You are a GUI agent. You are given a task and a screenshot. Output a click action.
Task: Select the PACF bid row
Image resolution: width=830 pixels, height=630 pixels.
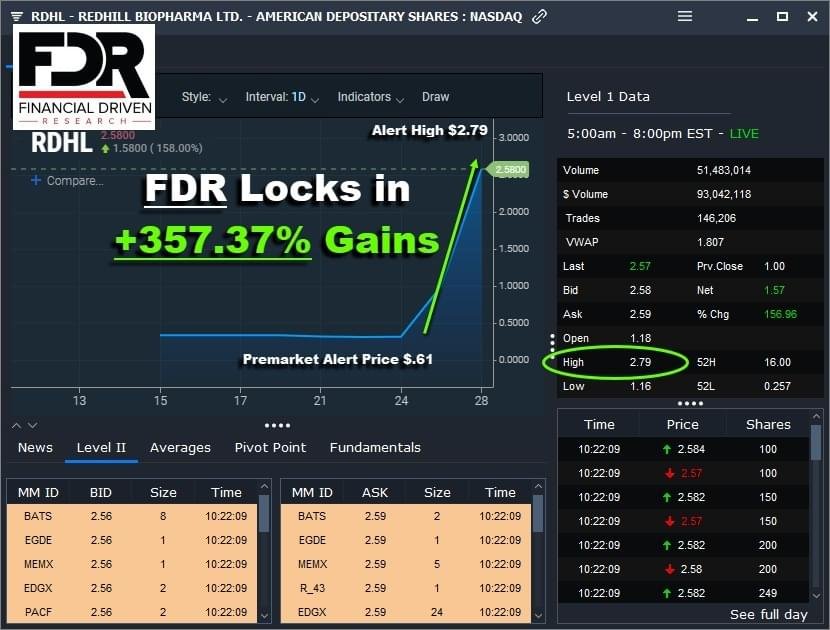[132, 611]
